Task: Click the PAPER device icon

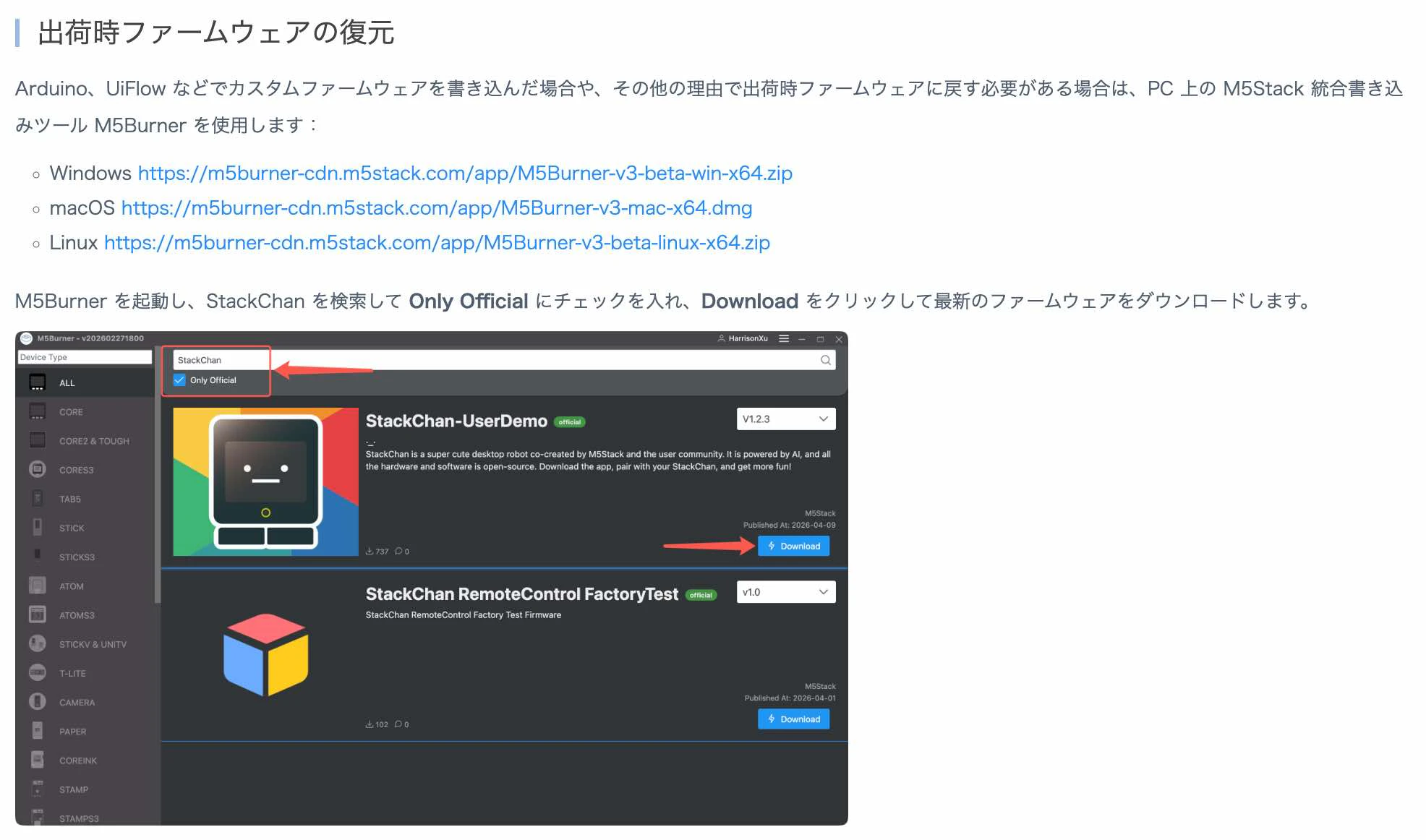Action: click(x=38, y=730)
